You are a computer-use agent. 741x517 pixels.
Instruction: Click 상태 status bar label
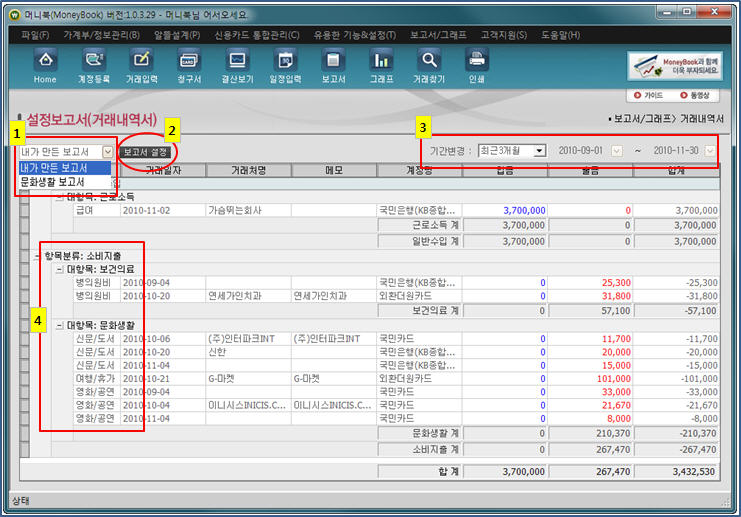click(x=20, y=501)
